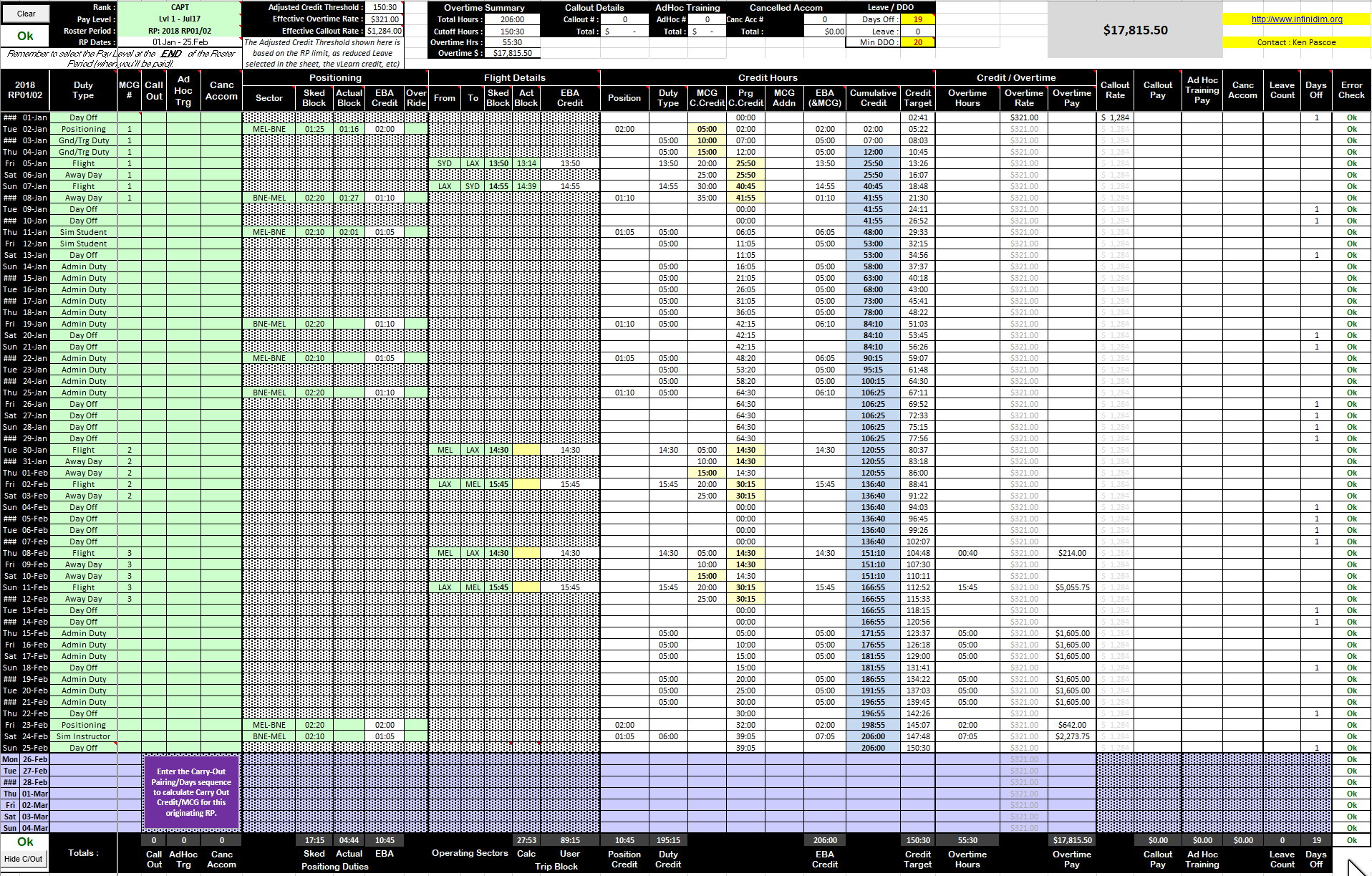The image size is (1372, 876).
Task: Select the Ad Hoc Trg column header
Action: [183, 90]
